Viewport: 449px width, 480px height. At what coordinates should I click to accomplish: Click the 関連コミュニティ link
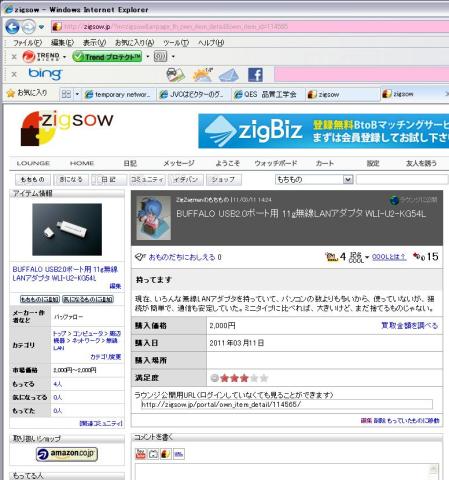[x=101, y=424]
